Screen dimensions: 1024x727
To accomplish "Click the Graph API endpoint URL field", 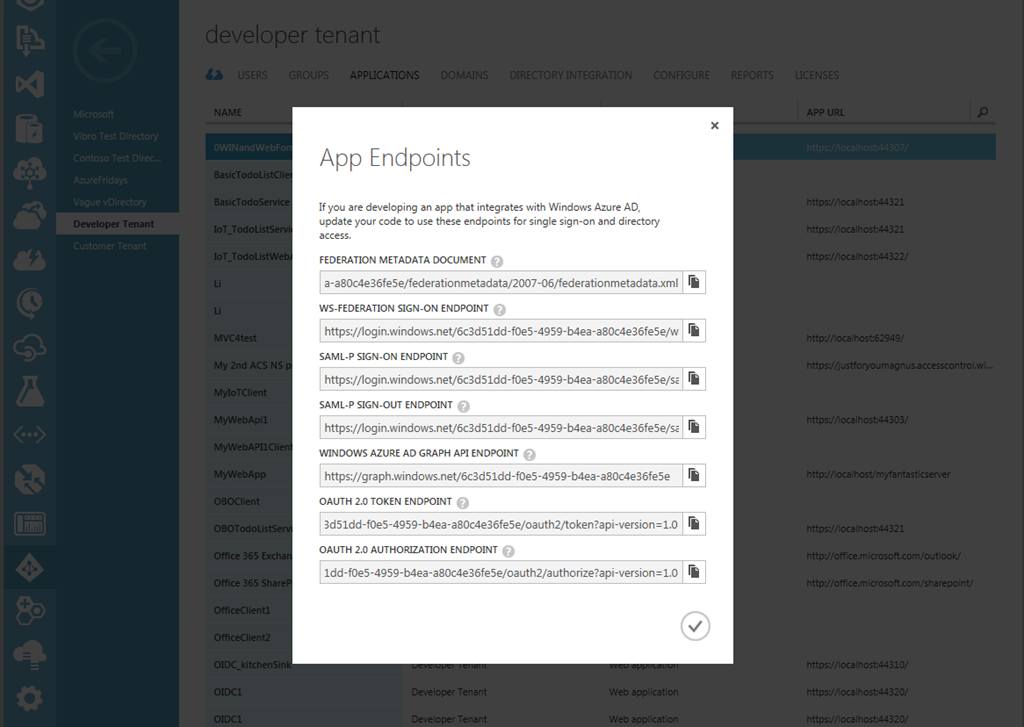I will 501,476.
